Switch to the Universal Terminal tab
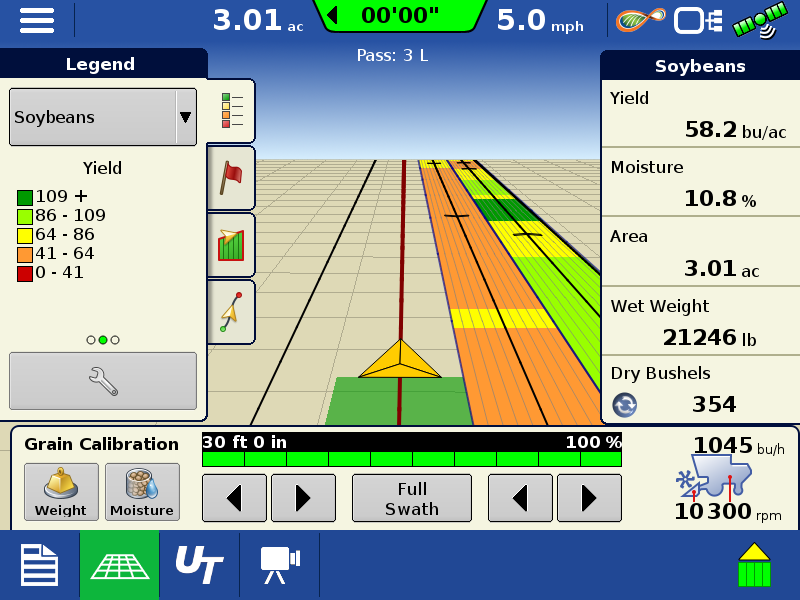The width and height of the screenshot is (800, 600). (x=199, y=565)
